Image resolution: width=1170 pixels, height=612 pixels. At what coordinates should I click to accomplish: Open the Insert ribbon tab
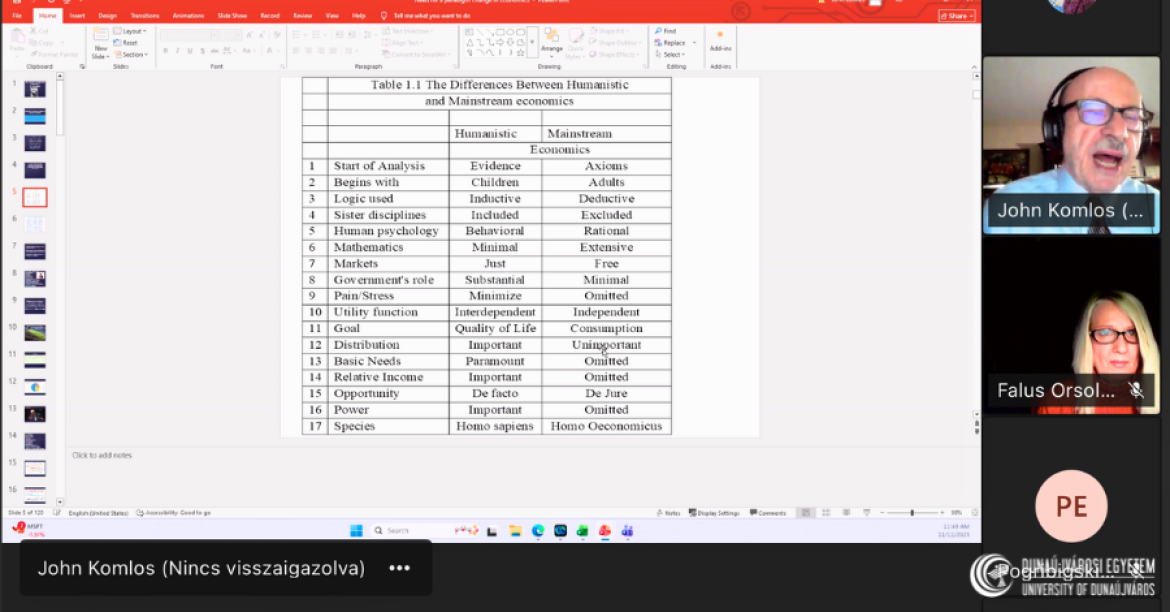(77, 16)
